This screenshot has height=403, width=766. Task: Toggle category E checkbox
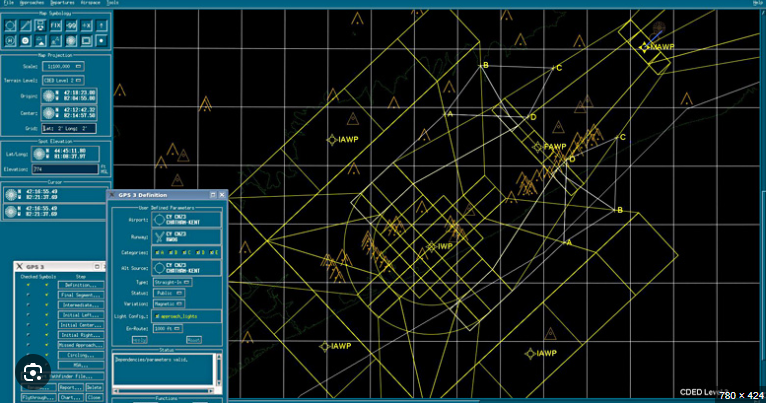point(212,253)
